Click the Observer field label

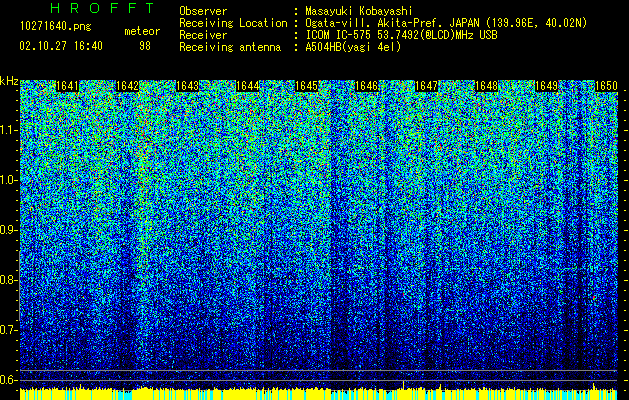click(203, 11)
